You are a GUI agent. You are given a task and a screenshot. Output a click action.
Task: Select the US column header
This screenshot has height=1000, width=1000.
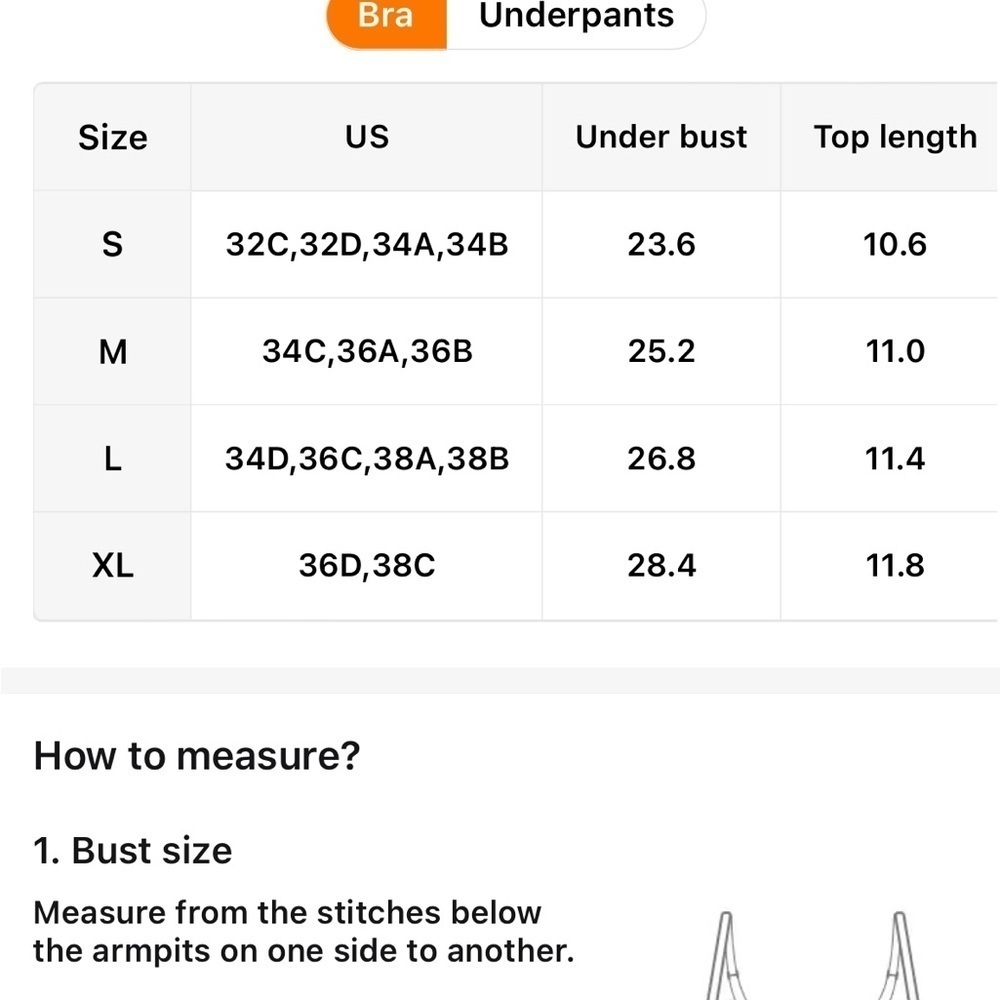pyautogui.click(x=367, y=137)
